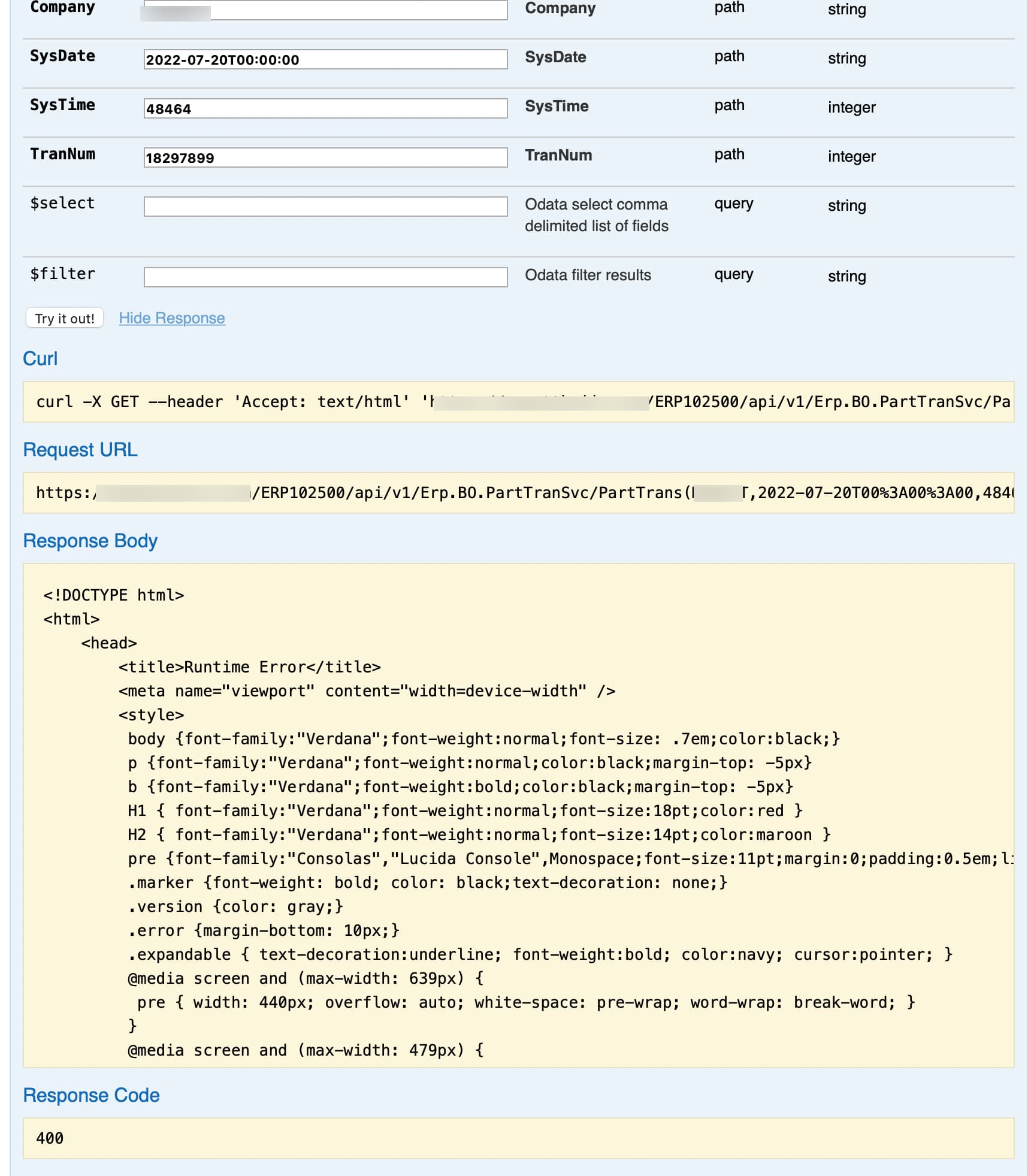The width and height of the screenshot is (1028, 1176).
Task: Click the 'Try it out!' button
Action: 65,318
